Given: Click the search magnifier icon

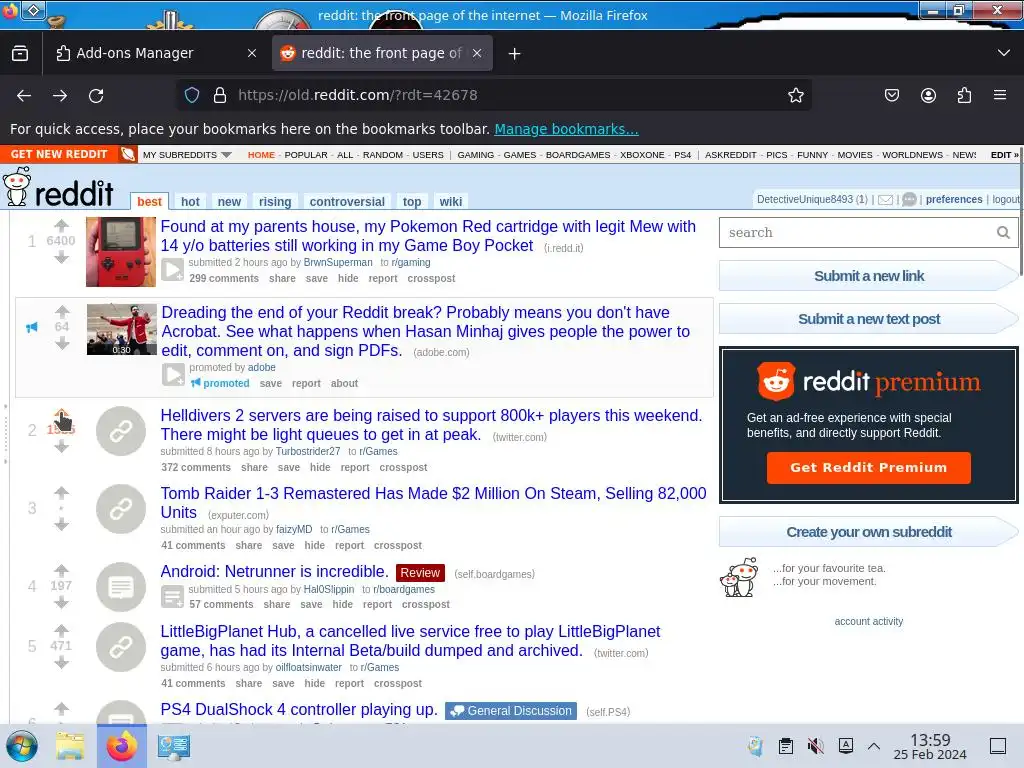Looking at the screenshot, I should [1004, 232].
